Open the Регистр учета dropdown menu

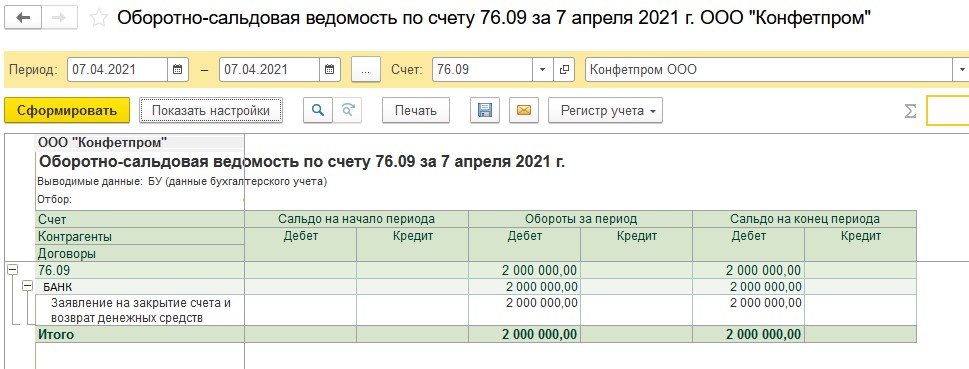click(x=606, y=111)
